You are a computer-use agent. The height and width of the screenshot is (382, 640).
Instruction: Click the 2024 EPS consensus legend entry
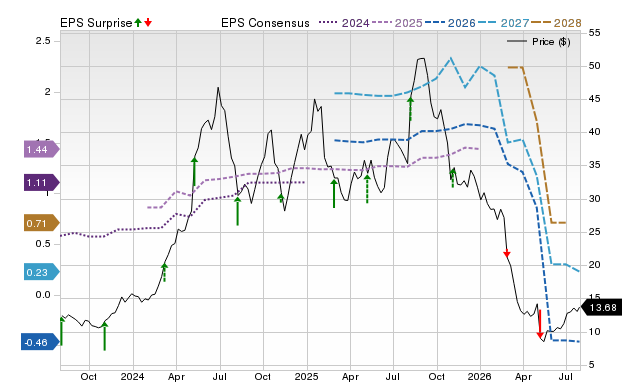click(x=344, y=23)
